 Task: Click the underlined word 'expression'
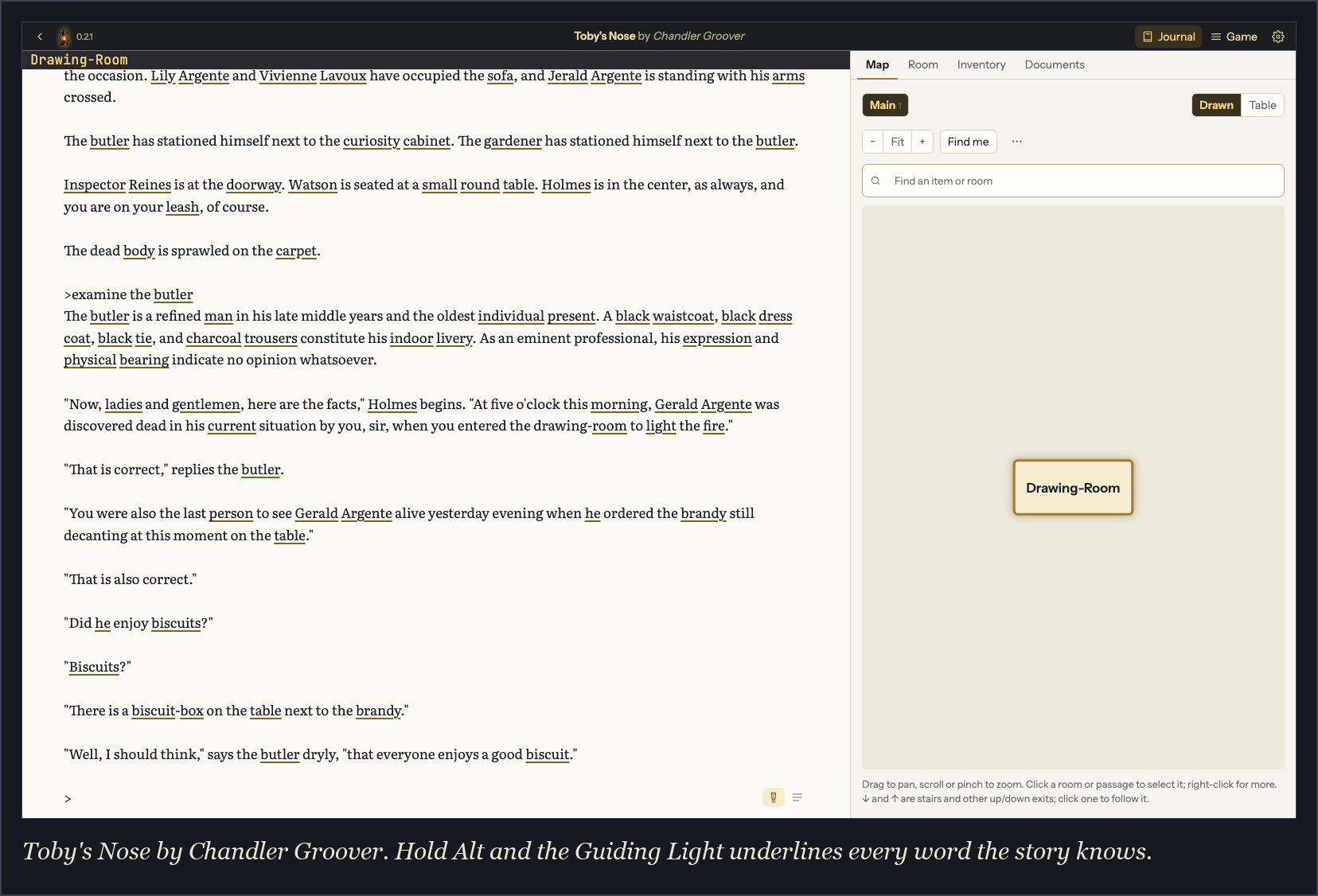coord(717,338)
